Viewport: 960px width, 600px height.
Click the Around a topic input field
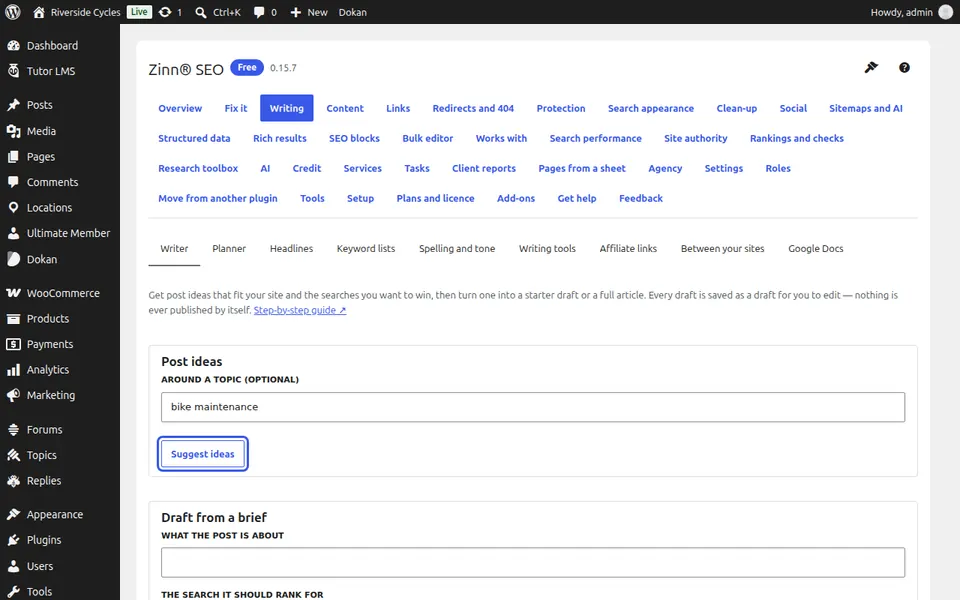click(533, 407)
